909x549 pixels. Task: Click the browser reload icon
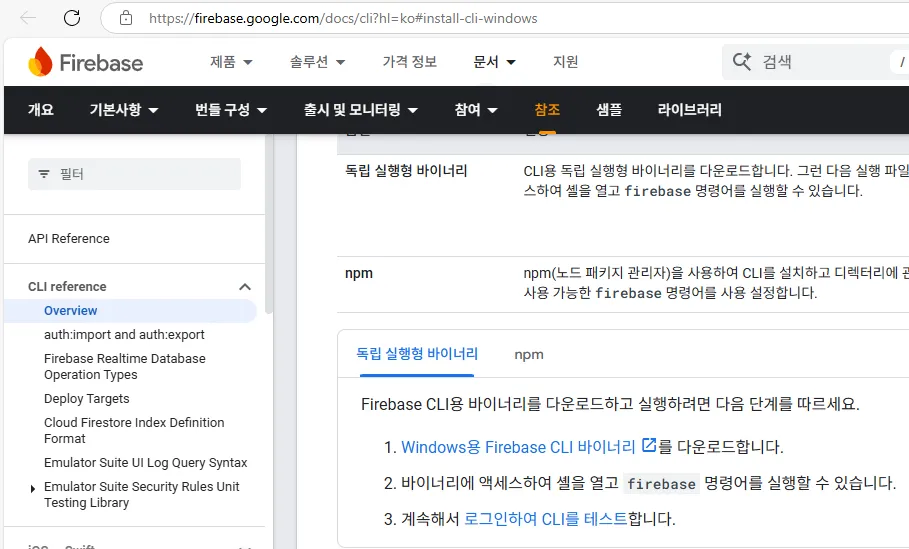click(x=72, y=18)
